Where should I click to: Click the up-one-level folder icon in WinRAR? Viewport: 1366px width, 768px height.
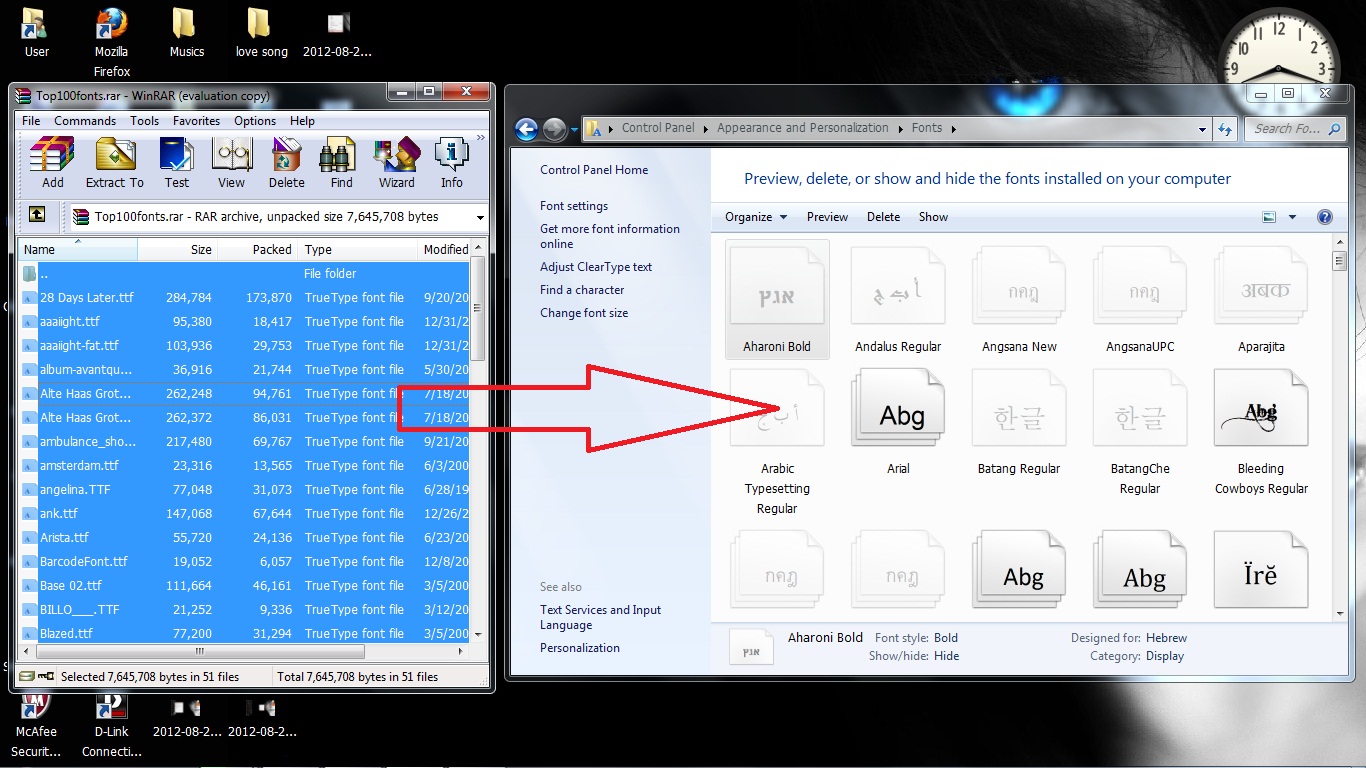[36, 215]
